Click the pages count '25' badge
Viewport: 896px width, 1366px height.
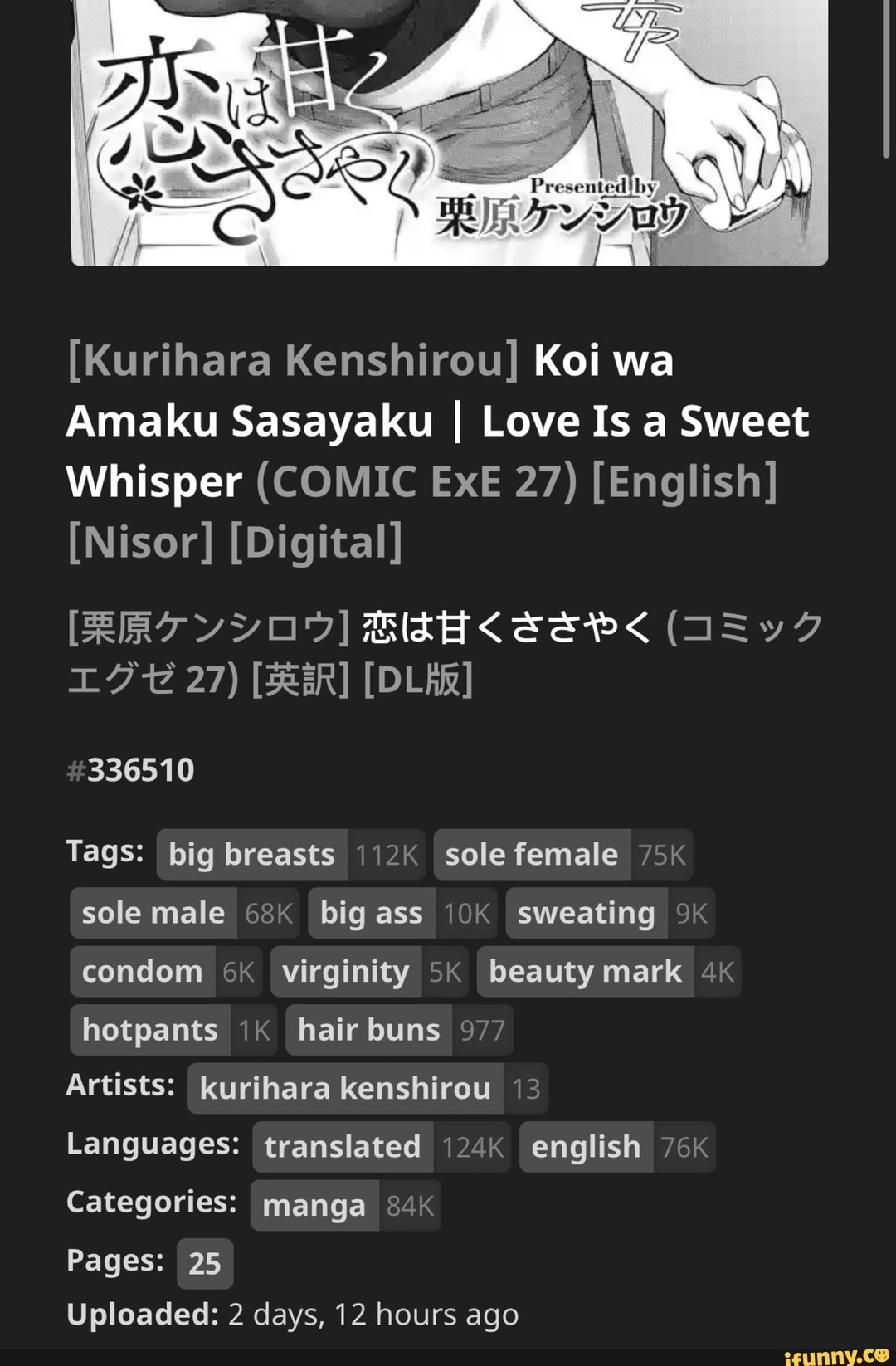pyautogui.click(x=205, y=1263)
